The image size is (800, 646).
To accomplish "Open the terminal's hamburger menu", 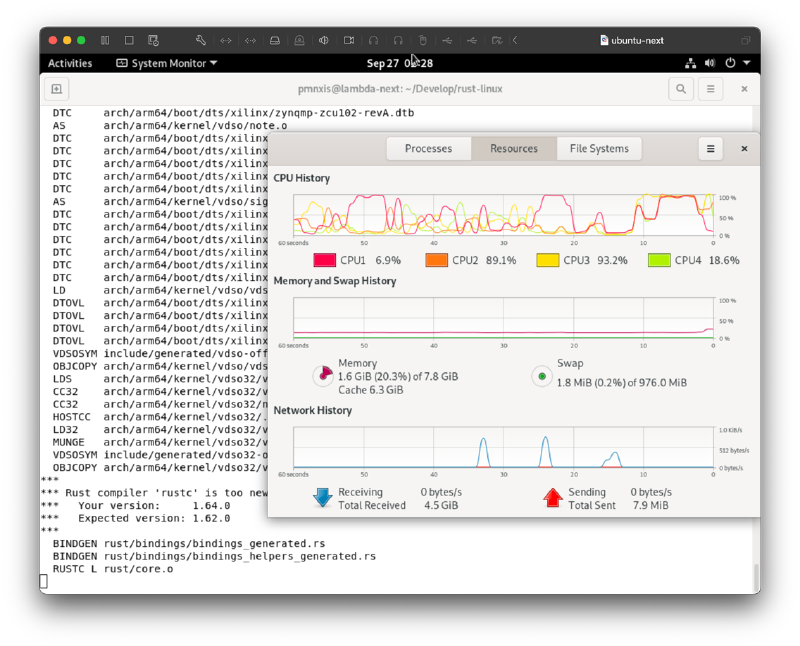I will click(x=710, y=88).
